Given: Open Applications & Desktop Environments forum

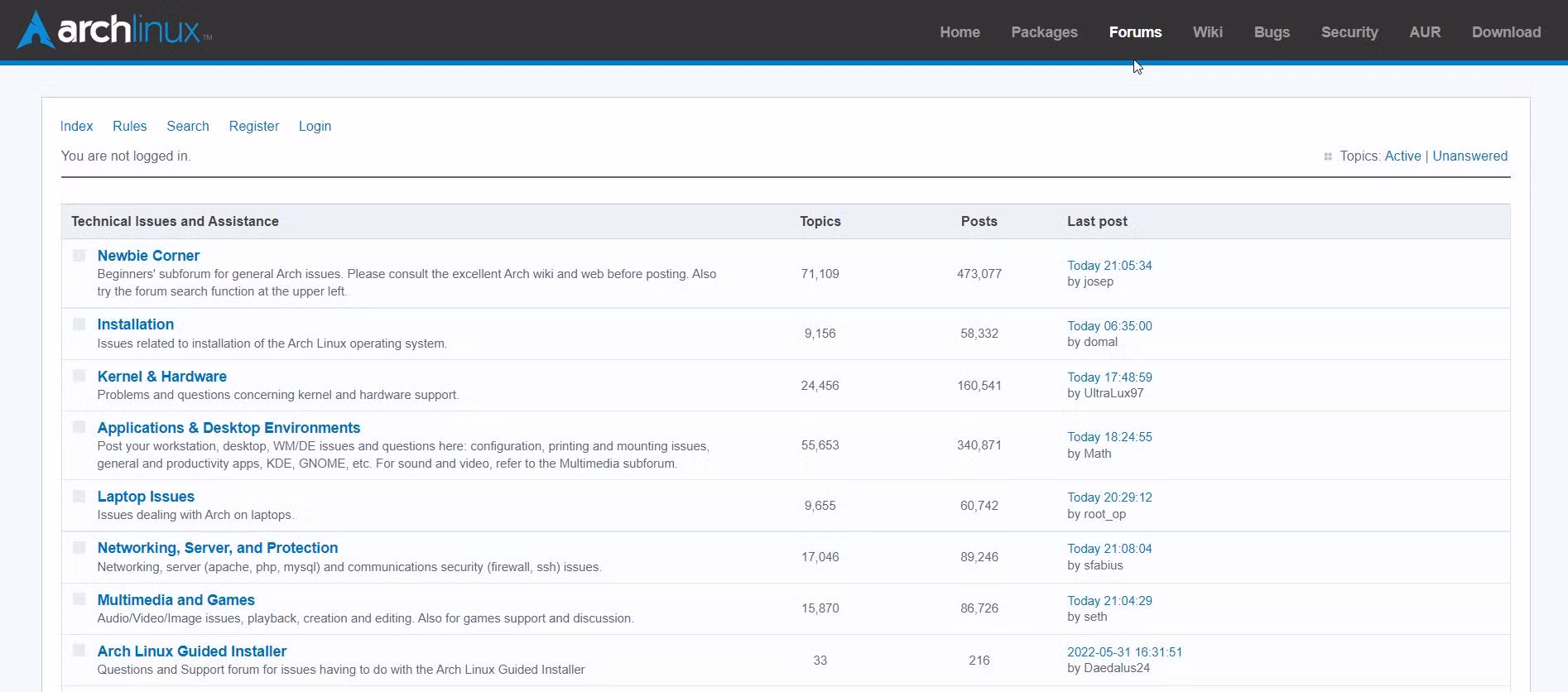Looking at the screenshot, I should pyautogui.click(x=228, y=428).
